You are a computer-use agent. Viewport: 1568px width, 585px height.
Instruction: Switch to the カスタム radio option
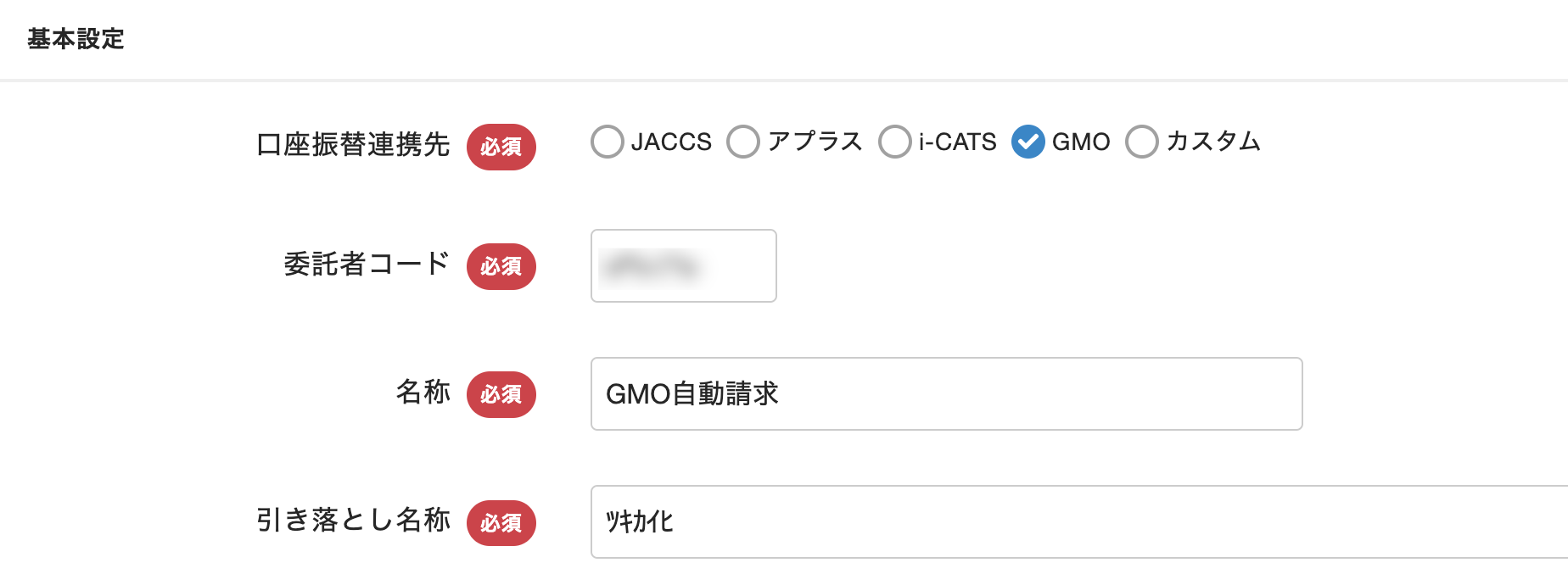coord(1141,142)
